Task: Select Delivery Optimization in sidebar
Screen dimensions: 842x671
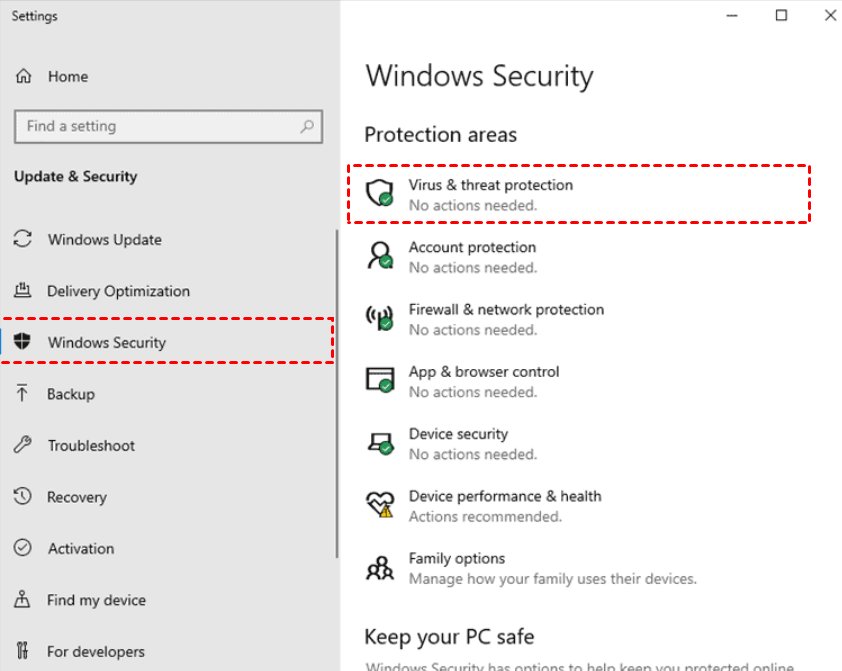Action: point(118,291)
